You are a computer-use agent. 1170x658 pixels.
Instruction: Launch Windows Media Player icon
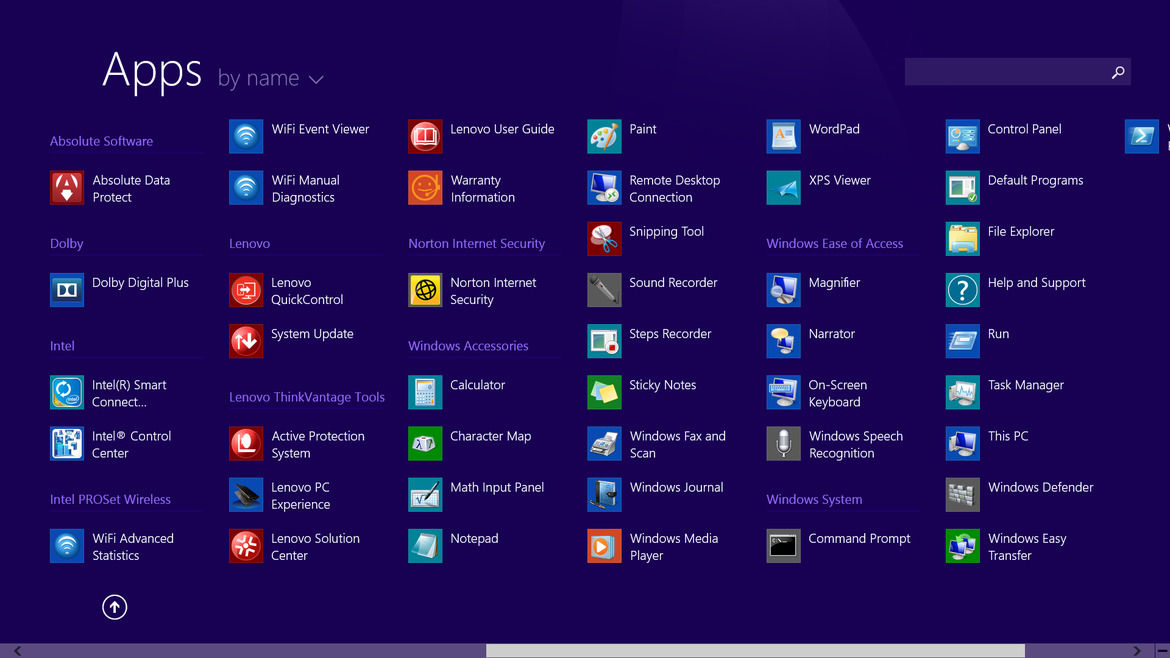pyautogui.click(x=604, y=546)
